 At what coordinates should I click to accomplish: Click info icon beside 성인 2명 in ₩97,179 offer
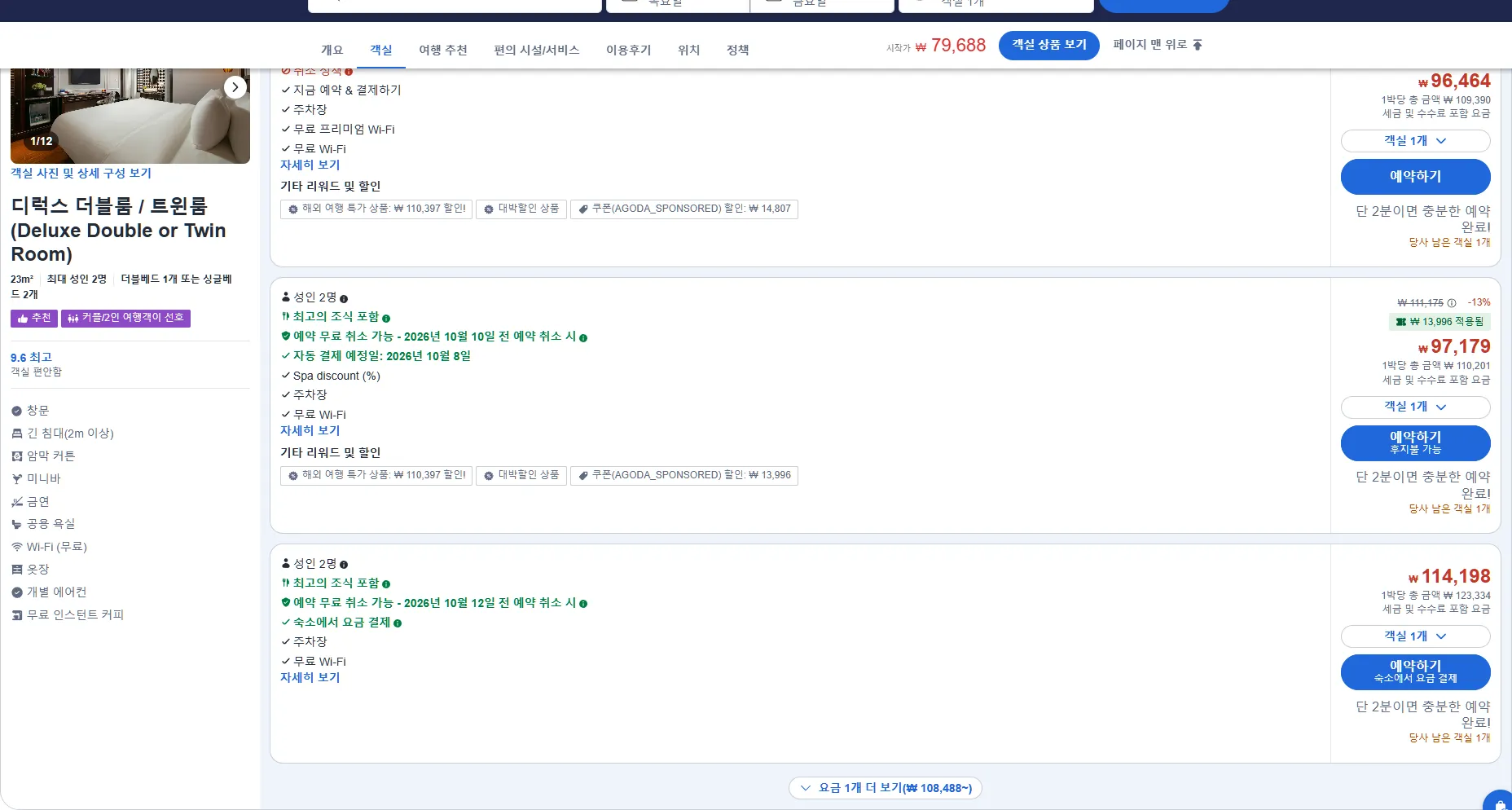[344, 299]
